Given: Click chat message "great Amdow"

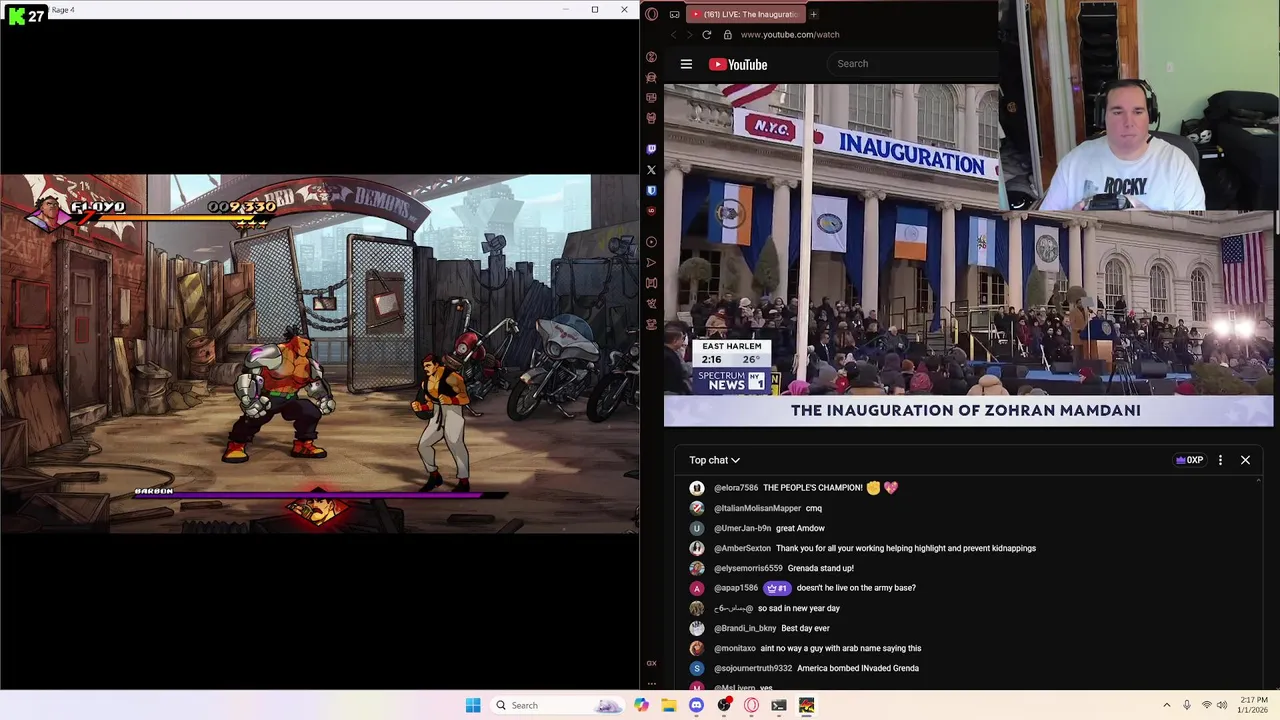Looking at the screenshot, I should tap(800, 528).
